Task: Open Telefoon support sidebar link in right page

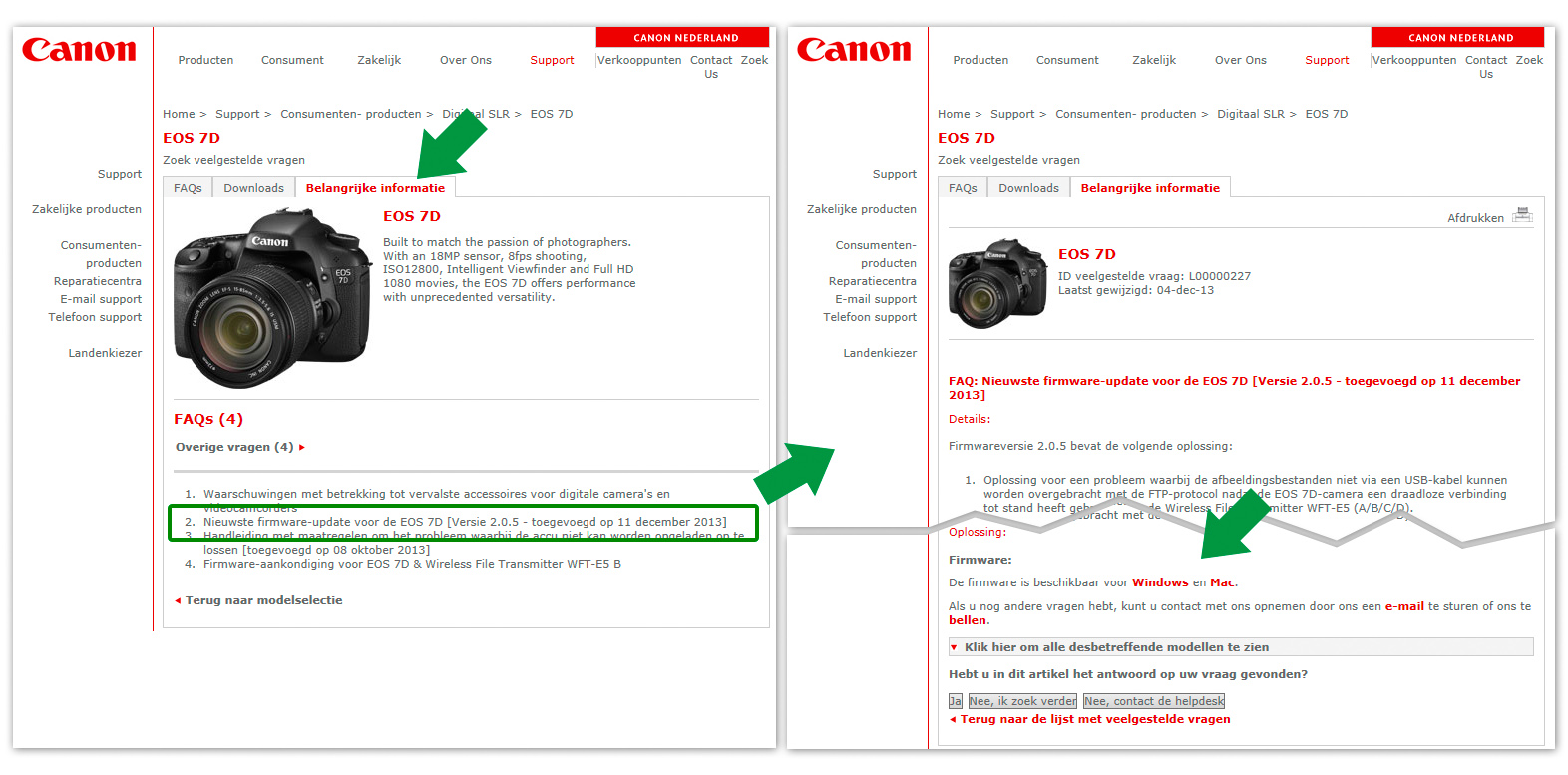Action: coord(870,317)
